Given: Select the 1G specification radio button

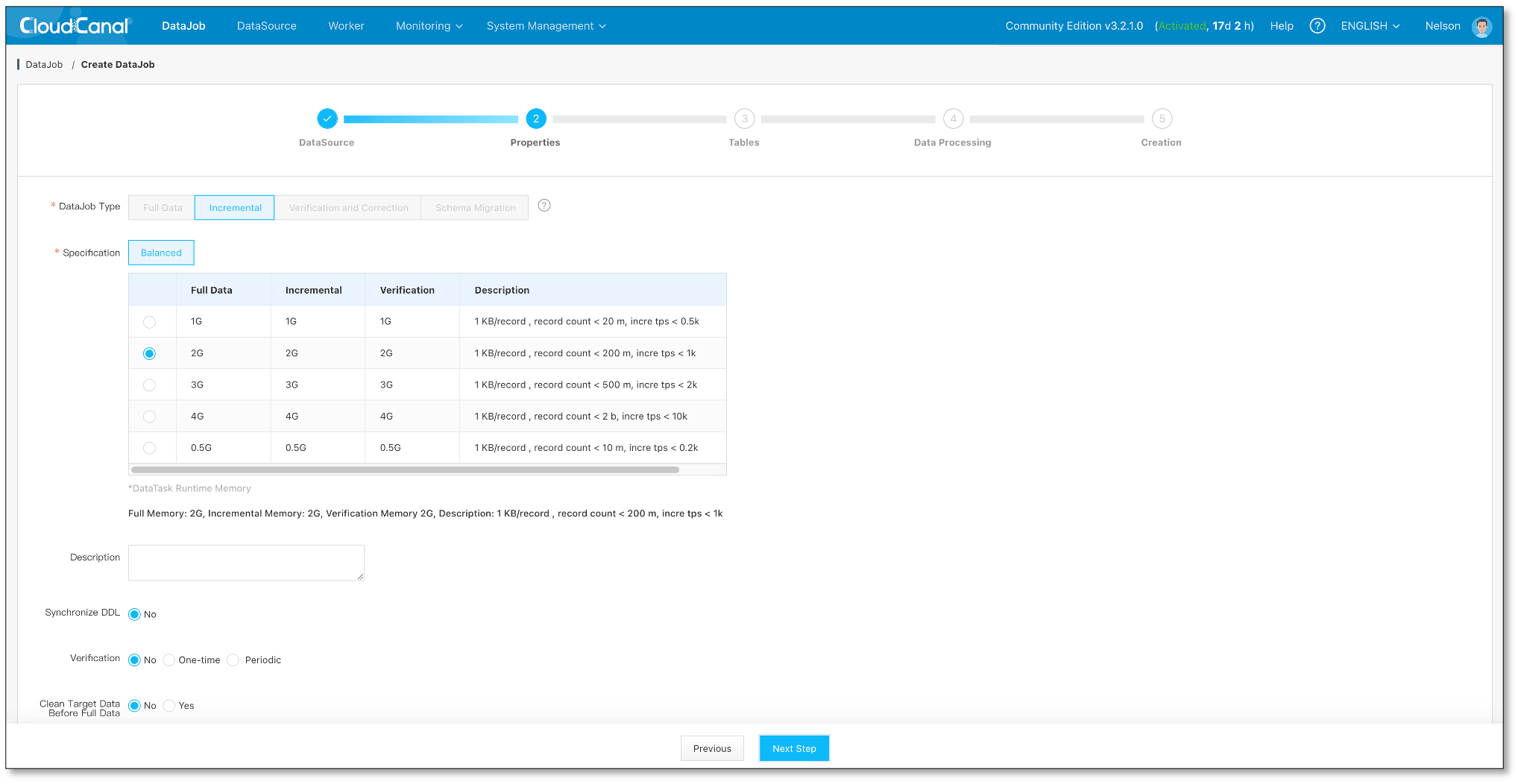Looking at the screenshot, I should [x=150, y=322].
